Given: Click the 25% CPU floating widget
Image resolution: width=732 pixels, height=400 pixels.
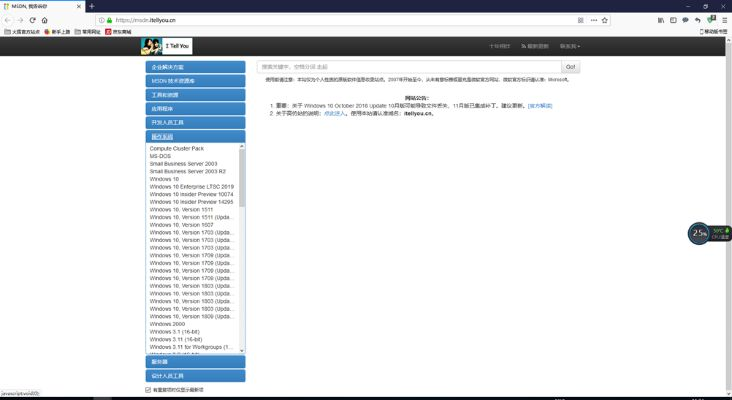Looking at the screenshot, I should [699, 233].
